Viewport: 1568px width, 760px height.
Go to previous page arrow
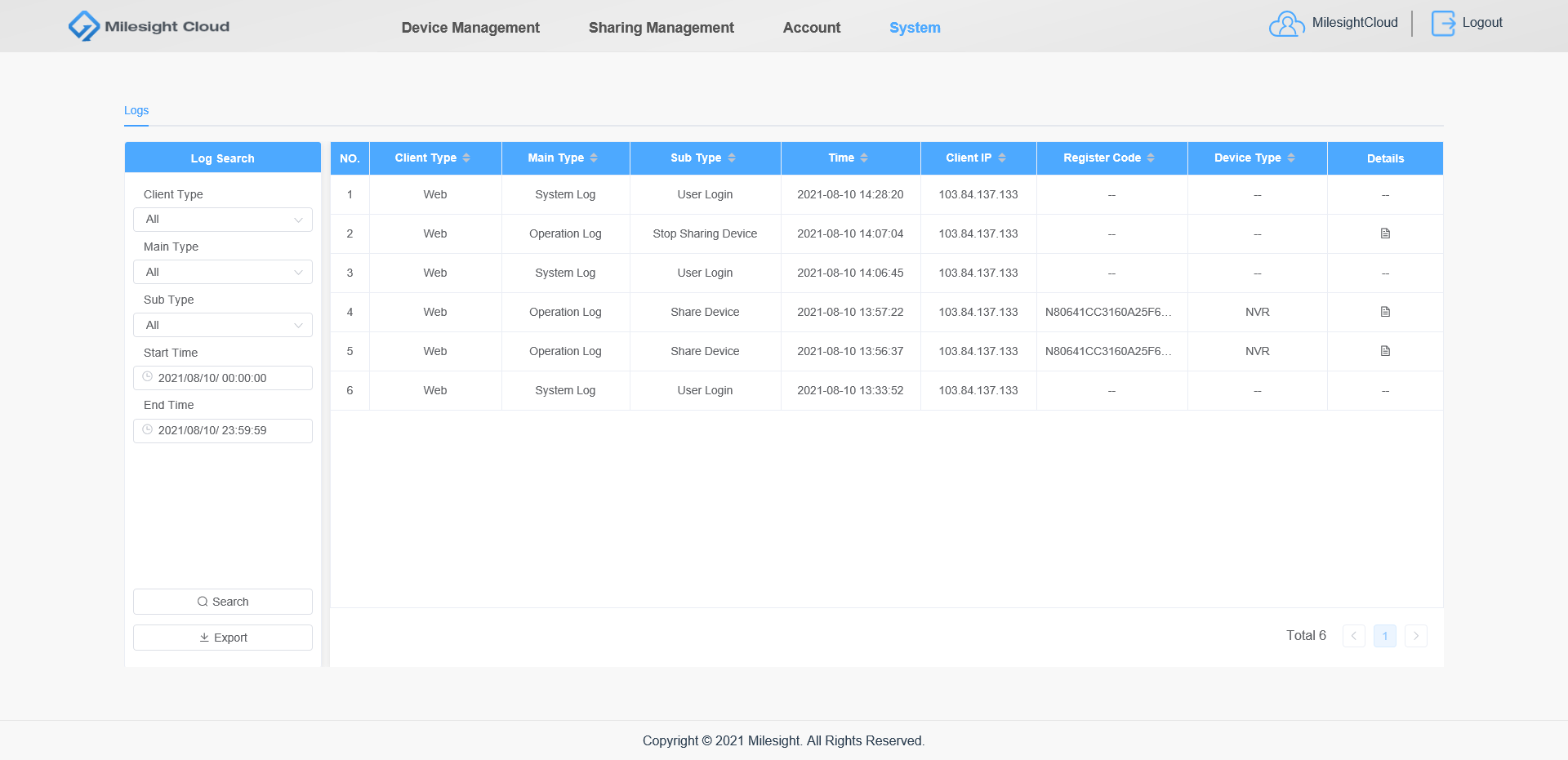click(x=1353, y=636)
